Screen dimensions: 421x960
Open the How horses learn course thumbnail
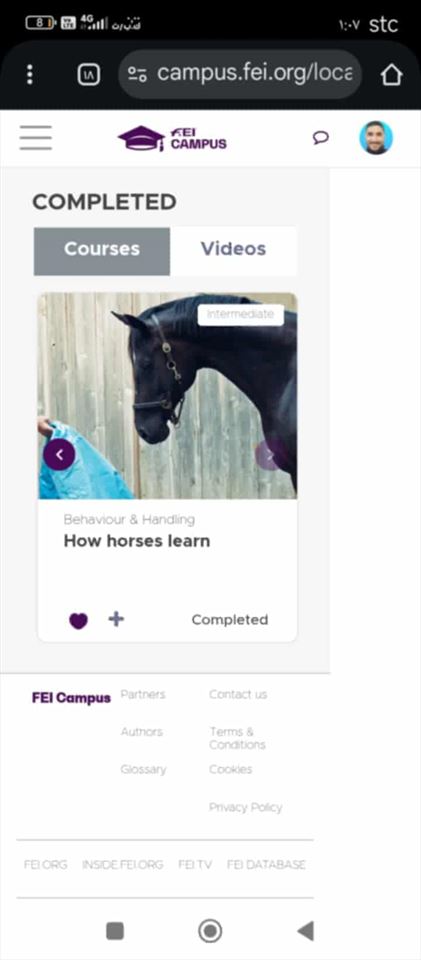coord(168,396)
